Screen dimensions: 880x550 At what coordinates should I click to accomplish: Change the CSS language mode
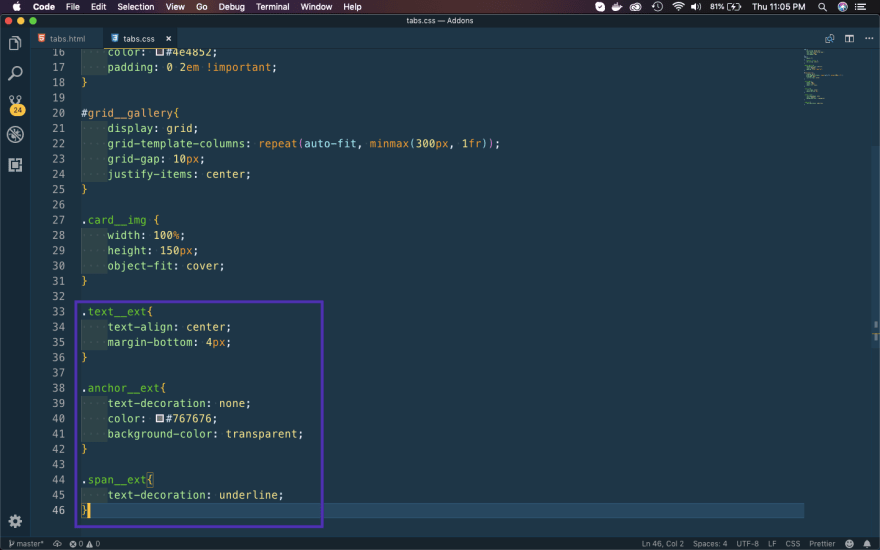pyautogui.click(x=792, y=544)
